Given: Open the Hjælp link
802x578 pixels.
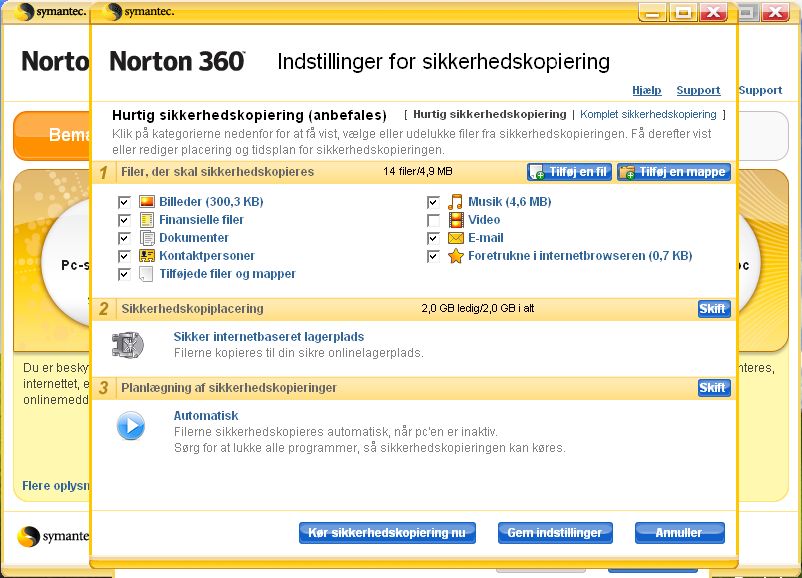Looking at the screenshot, I should 647,90.
